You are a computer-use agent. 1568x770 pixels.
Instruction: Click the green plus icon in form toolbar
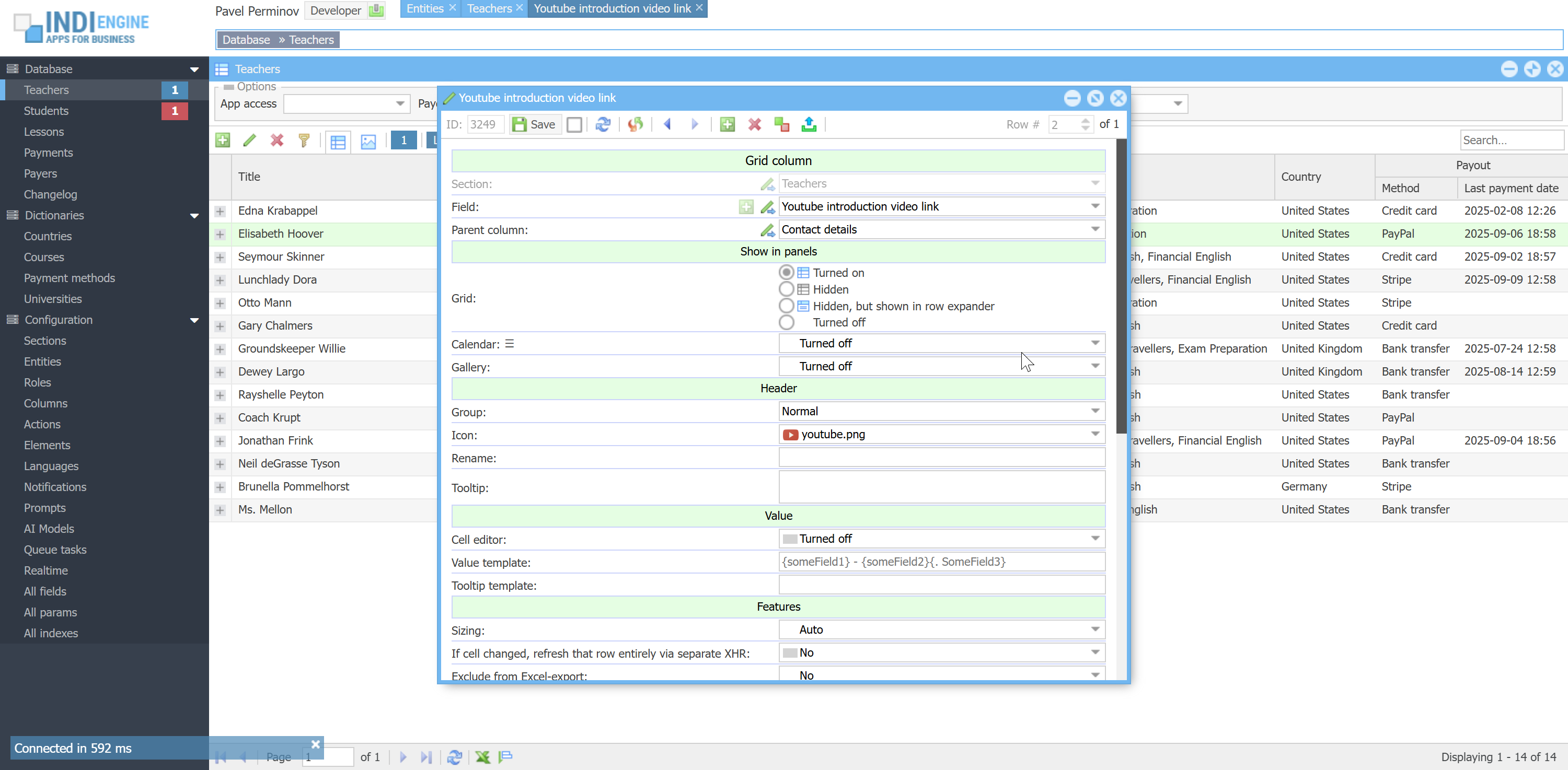[x=727, y=124]
